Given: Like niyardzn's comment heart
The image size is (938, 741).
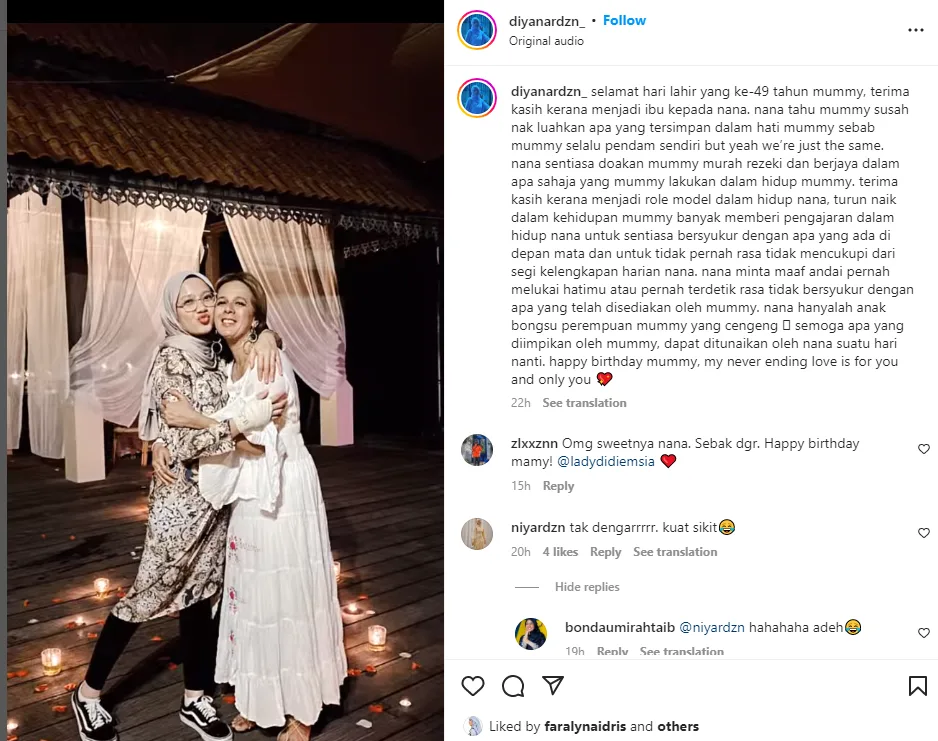Looking at the screenshot, I should (x=924, y=533).
